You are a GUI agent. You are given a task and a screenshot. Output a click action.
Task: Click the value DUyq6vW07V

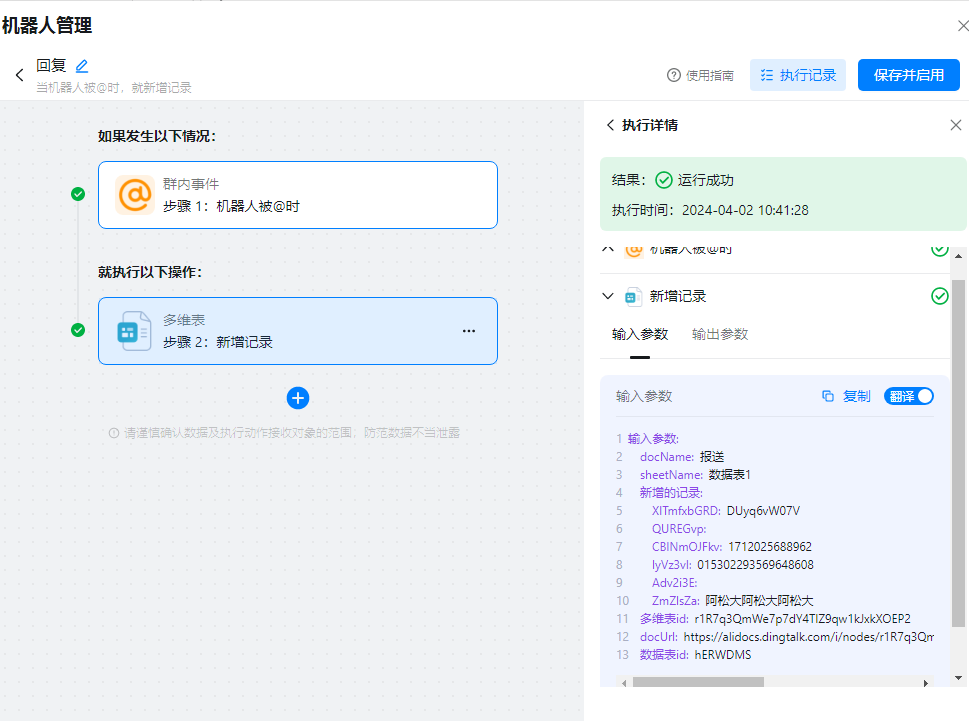763,510
